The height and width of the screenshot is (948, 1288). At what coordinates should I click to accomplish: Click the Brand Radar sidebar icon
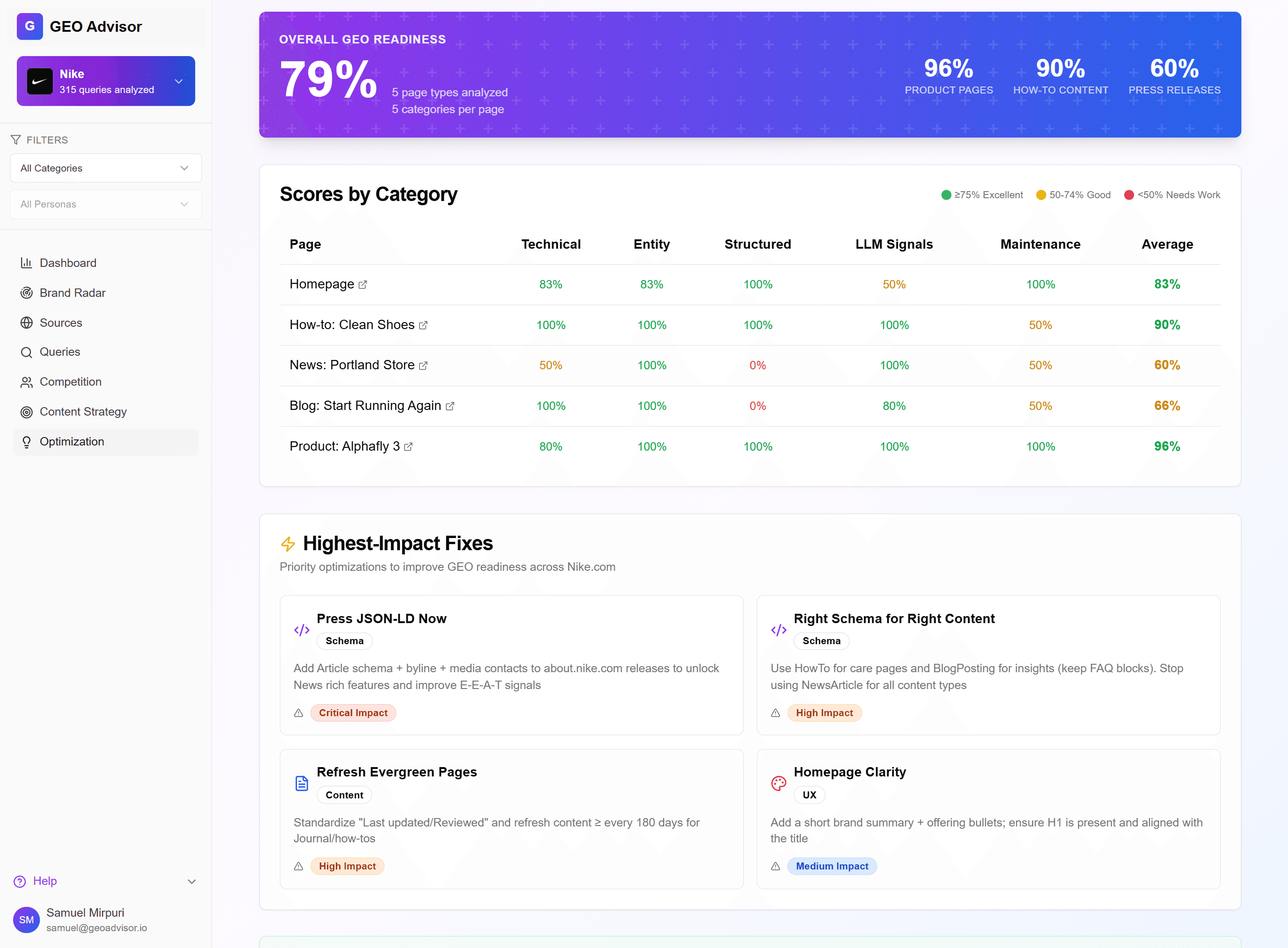26,293
